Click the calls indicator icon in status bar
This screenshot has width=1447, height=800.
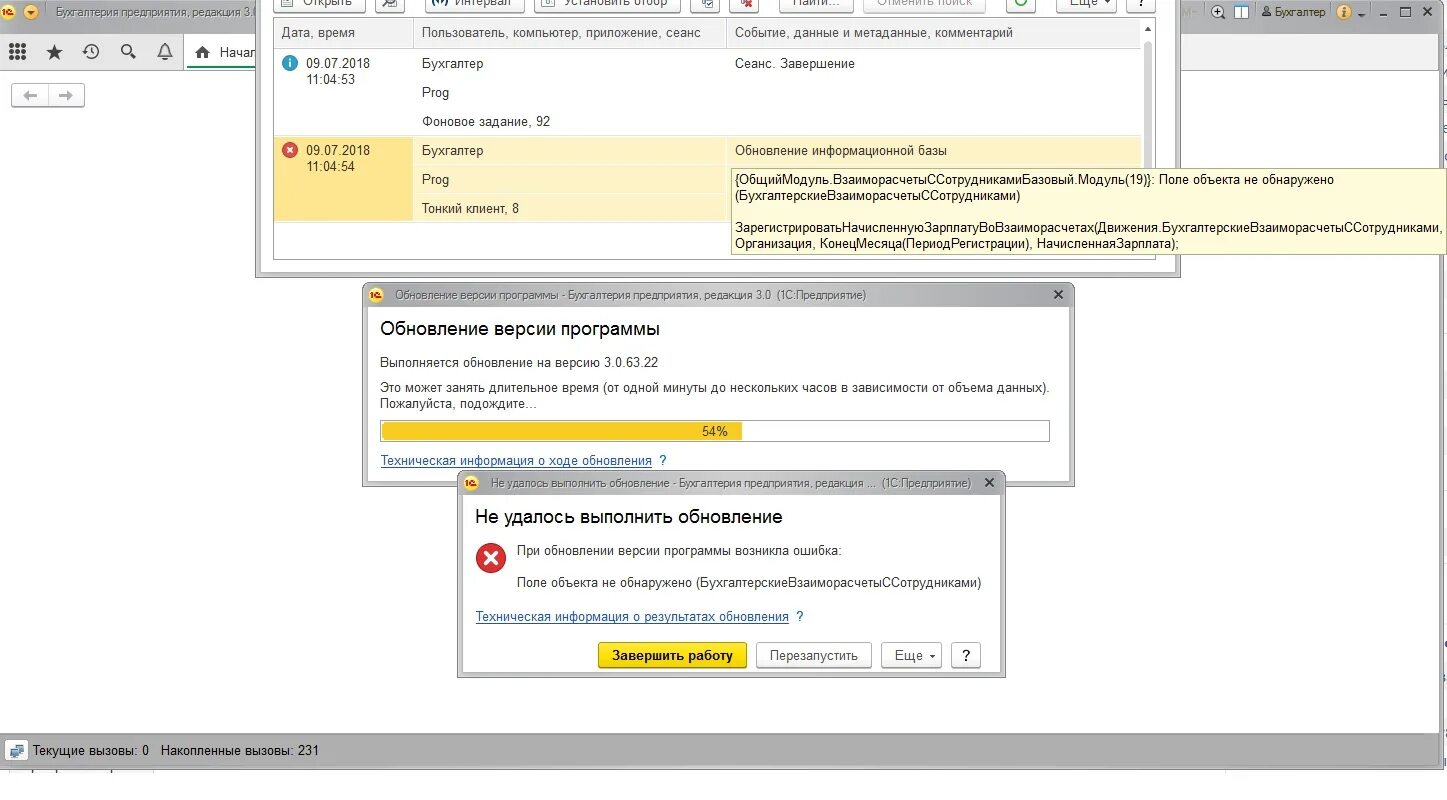[x=16, y=750]
